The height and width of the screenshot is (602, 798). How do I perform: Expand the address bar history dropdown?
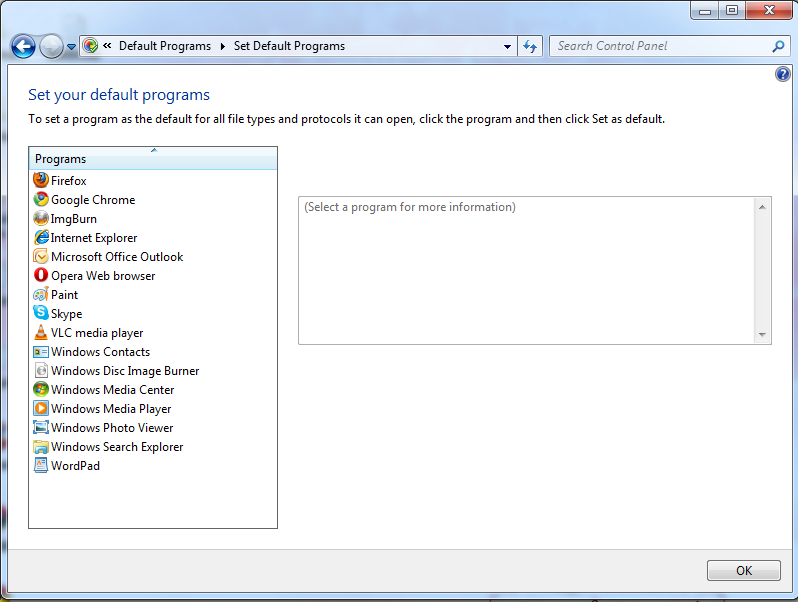tap(507, 46)
